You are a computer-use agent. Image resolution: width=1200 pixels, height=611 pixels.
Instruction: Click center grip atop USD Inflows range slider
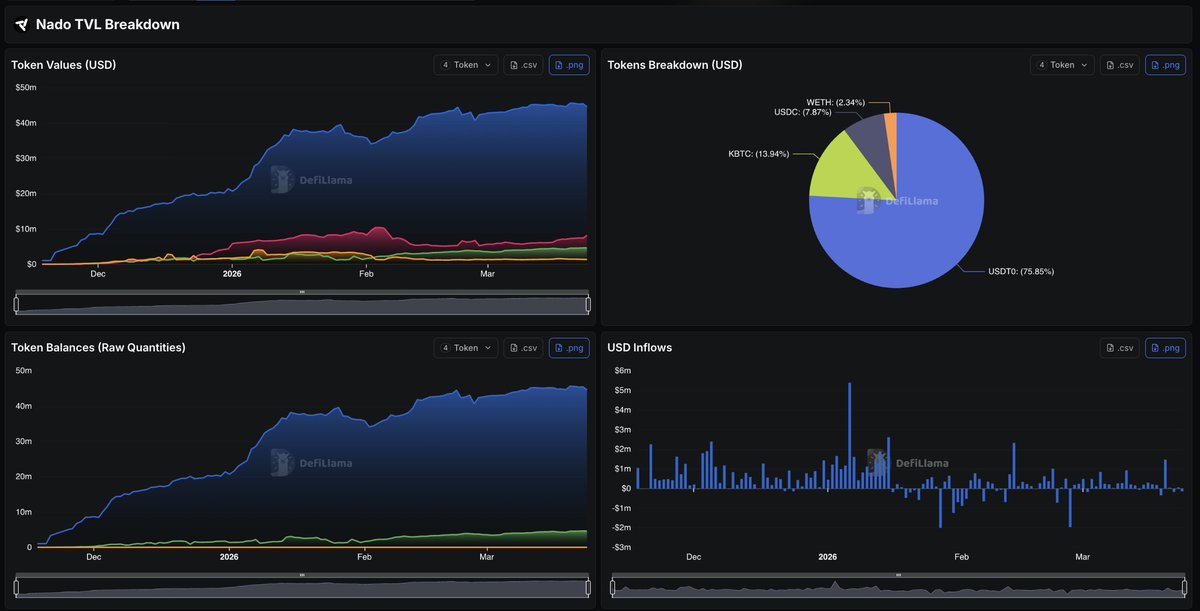pos(898,575)
